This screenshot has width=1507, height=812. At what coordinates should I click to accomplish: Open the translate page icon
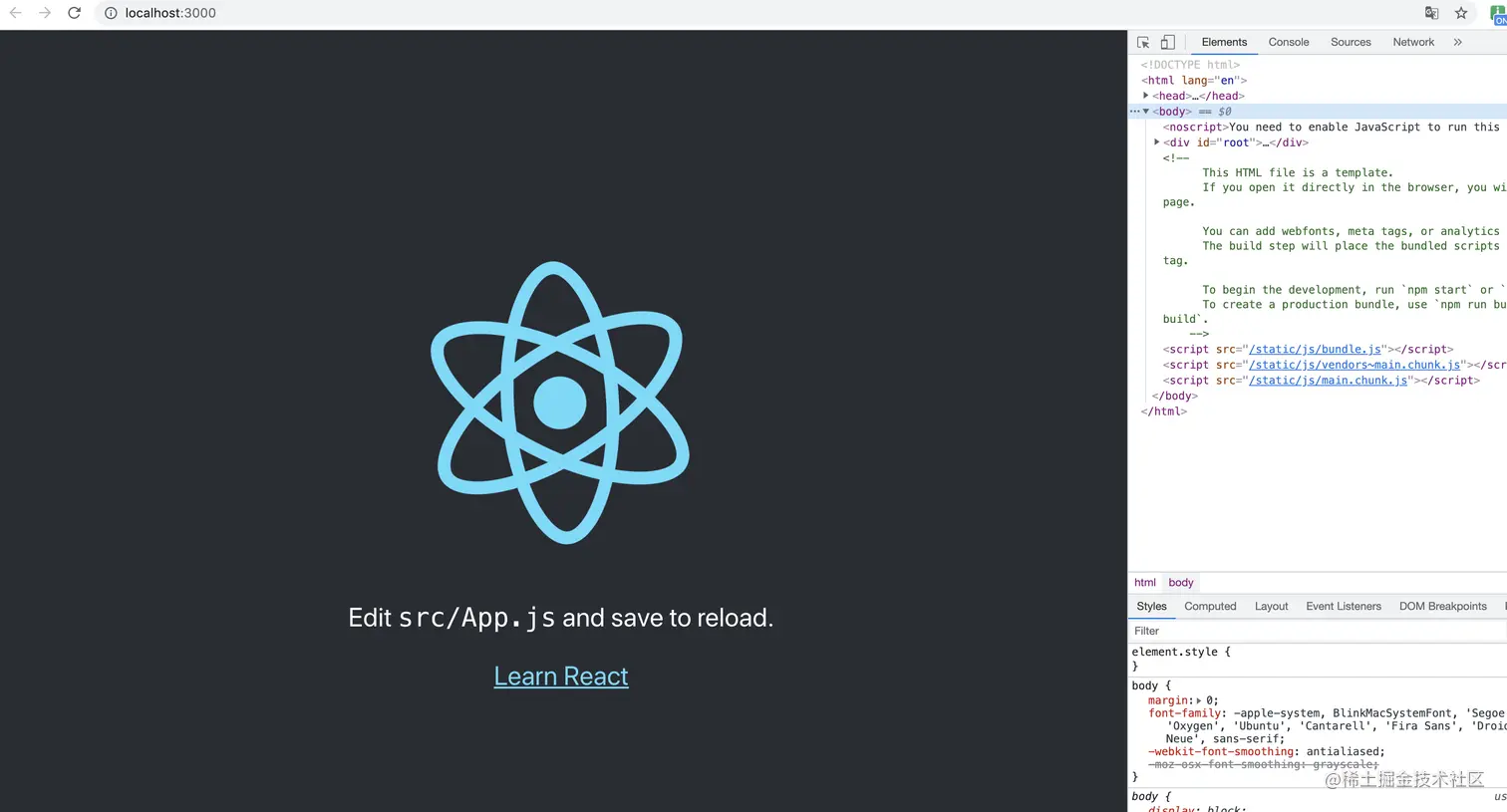pyautogui.click(x=1431, y=13)
